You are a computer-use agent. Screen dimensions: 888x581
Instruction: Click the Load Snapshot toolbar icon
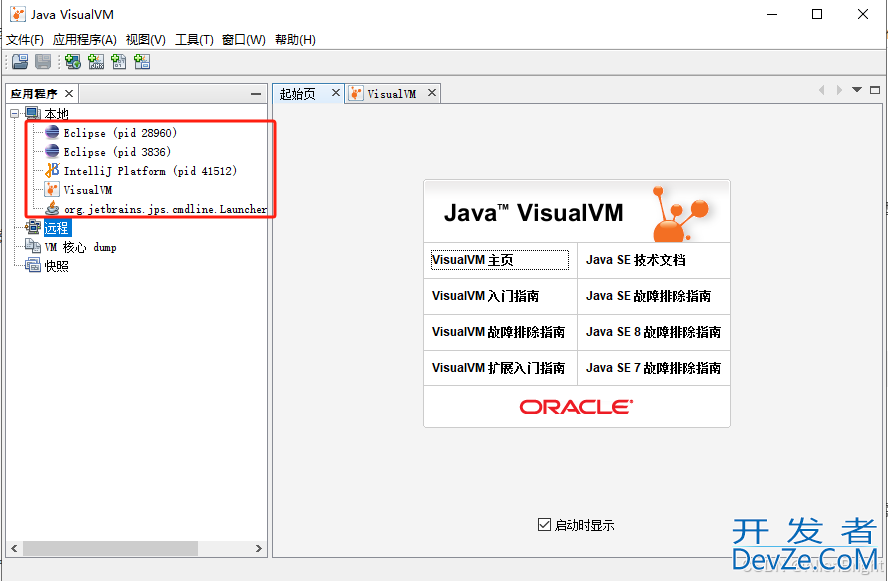coord(20,62)
